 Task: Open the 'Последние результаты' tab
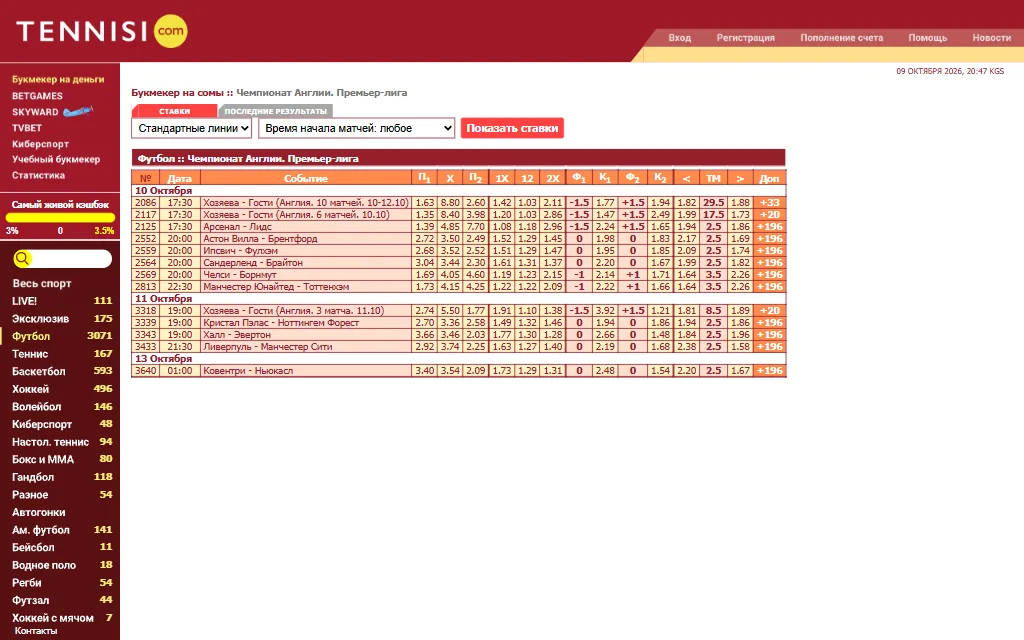click(276, 111)
